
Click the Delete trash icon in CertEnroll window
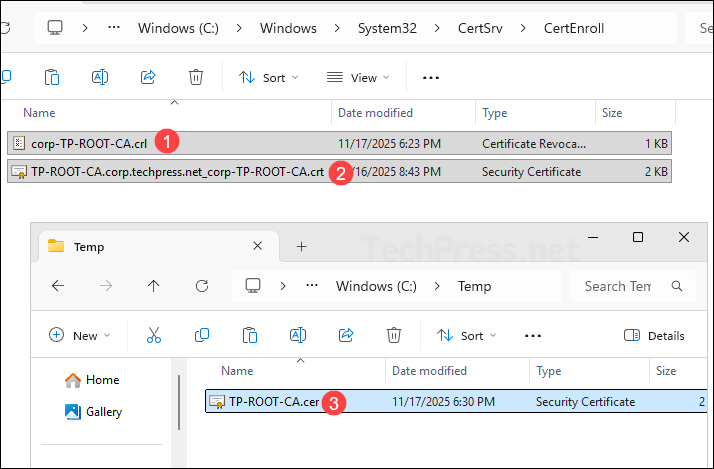196,77
